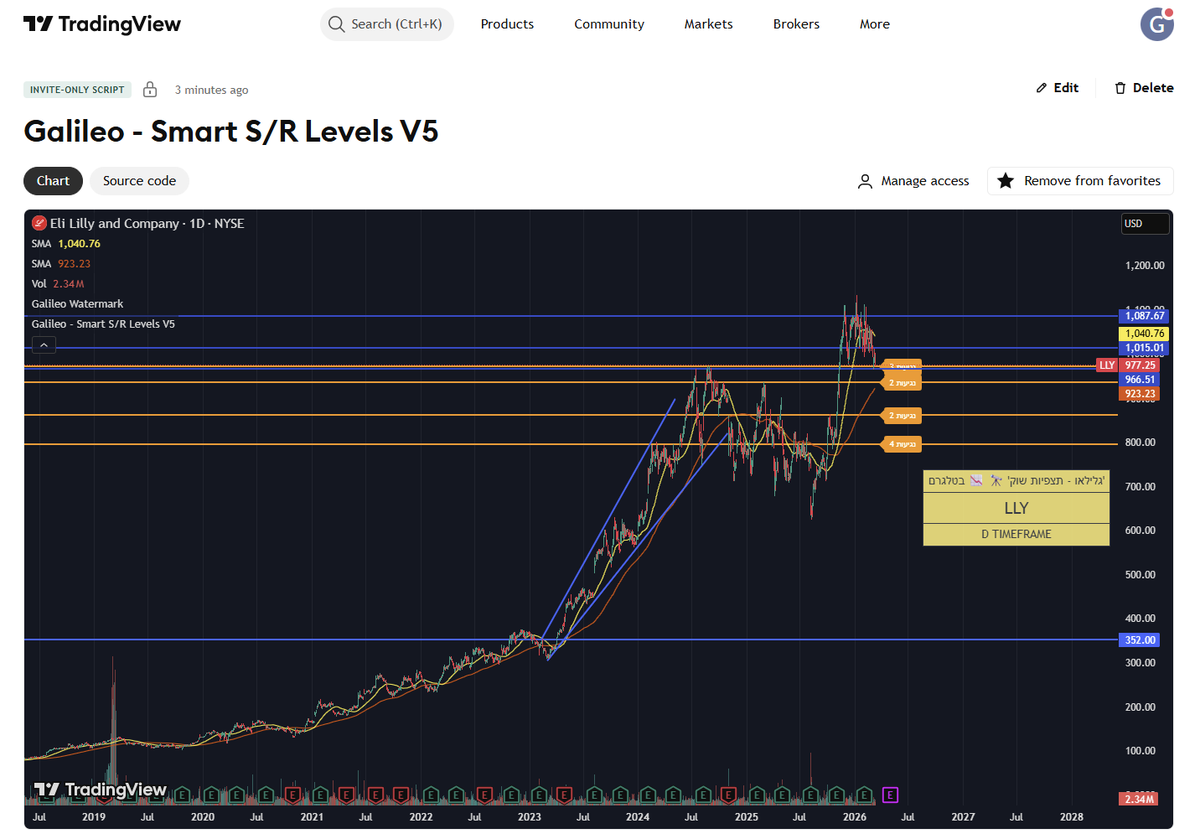Screen dimensions: 1200x839
Task: Open the Products menu
Action: (507, 24)
